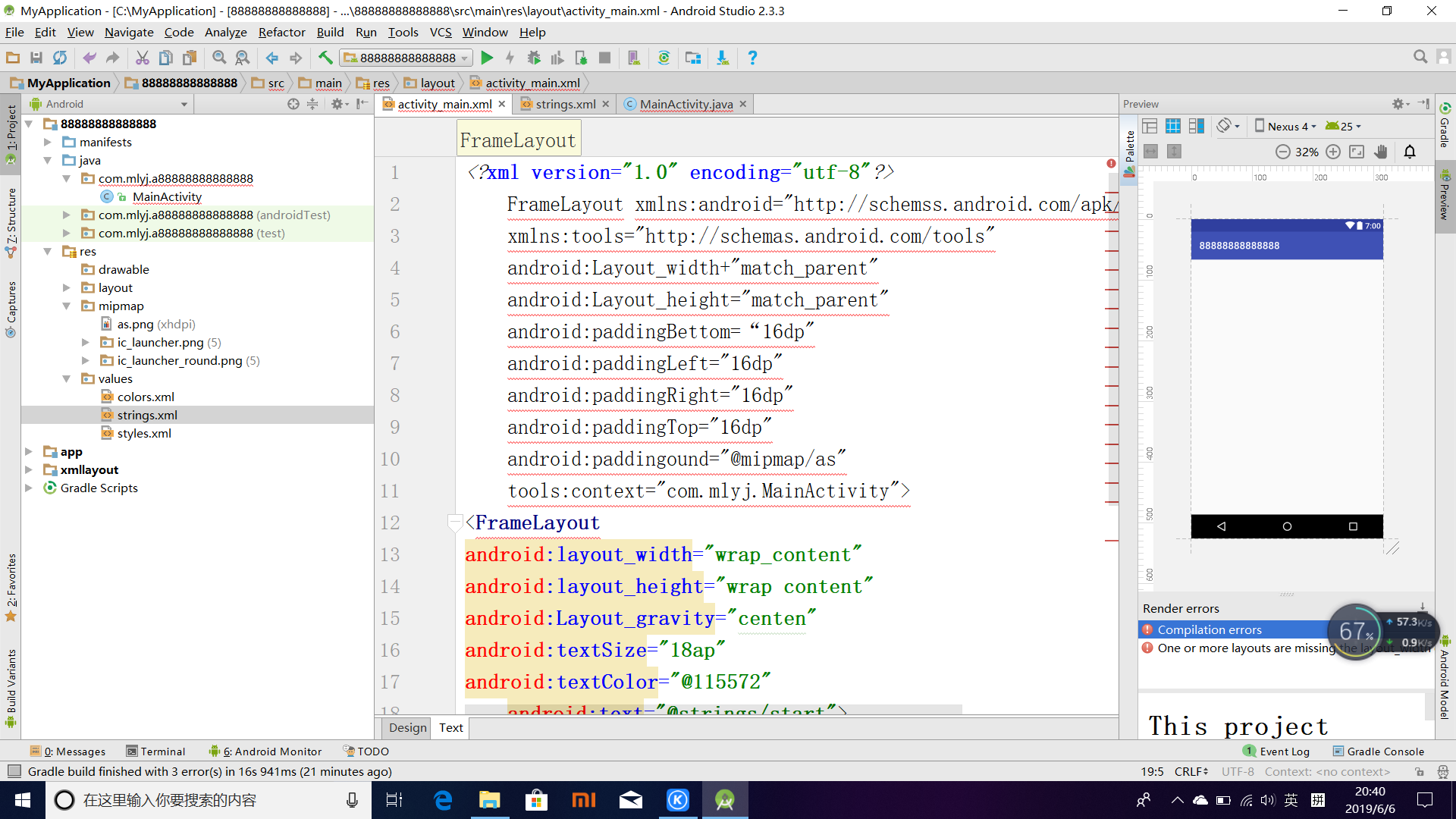Click the zoom out minus icon in Preview

tap(1282, 152)
